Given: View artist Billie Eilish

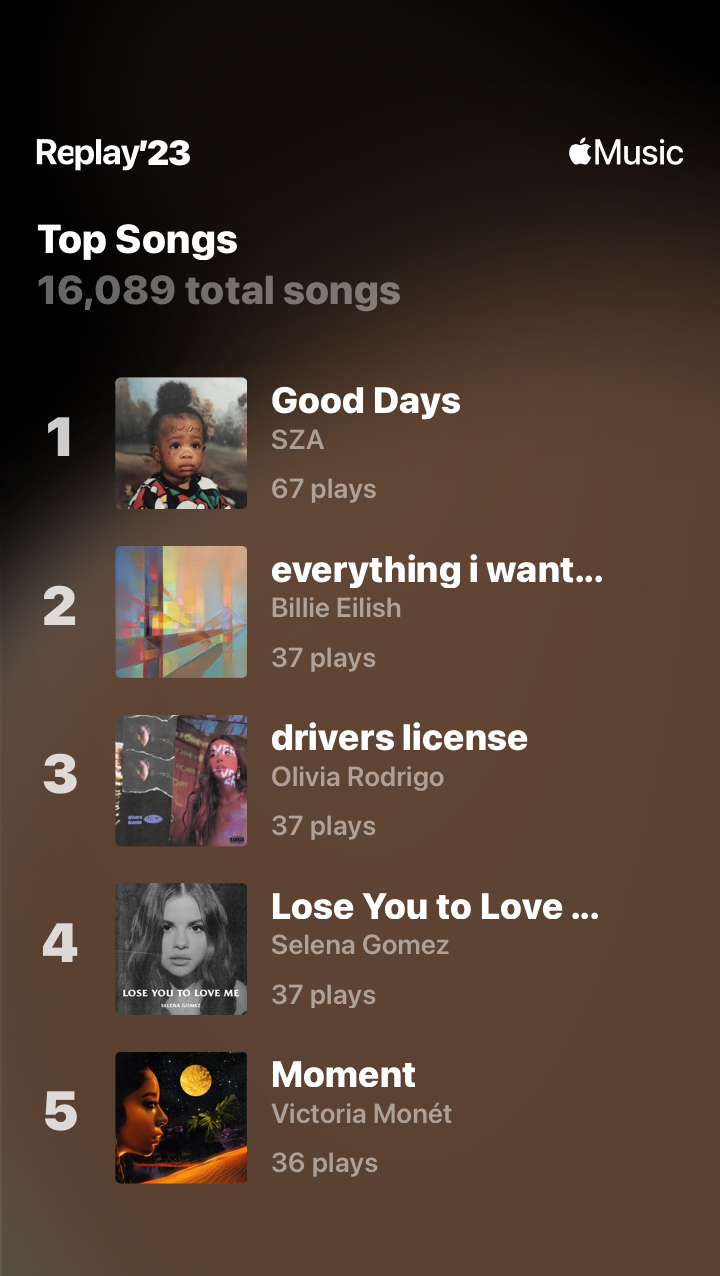Looking at the screenshot, I should (336, 608).
